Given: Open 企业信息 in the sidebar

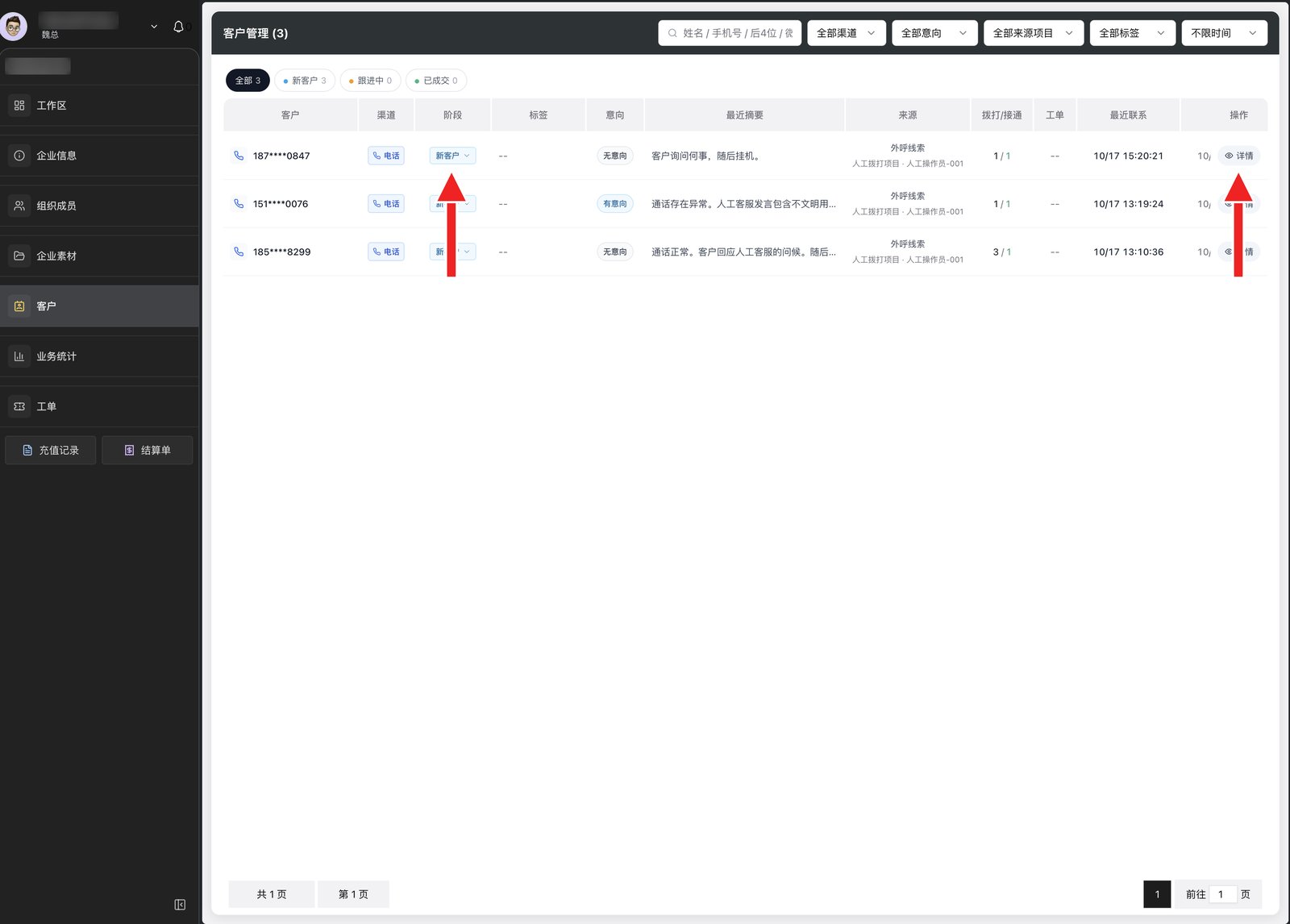Looking at the screenshot, I should point(99,156).
